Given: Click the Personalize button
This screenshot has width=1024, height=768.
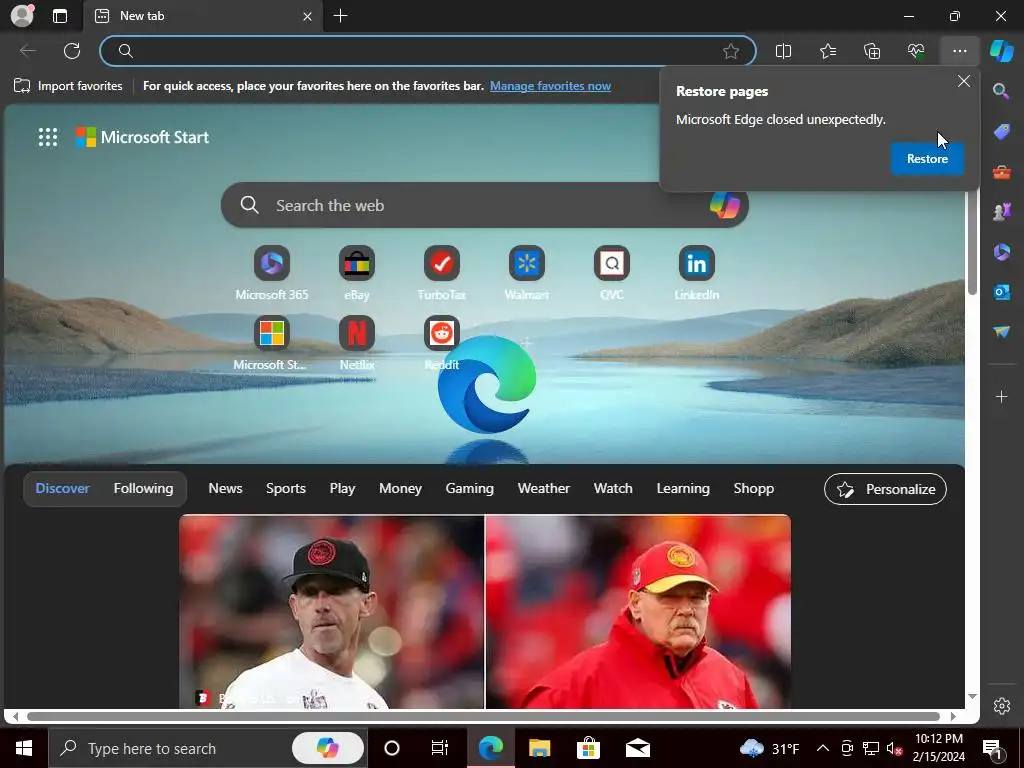Looking at the screenshot, I should pos(885,489).
